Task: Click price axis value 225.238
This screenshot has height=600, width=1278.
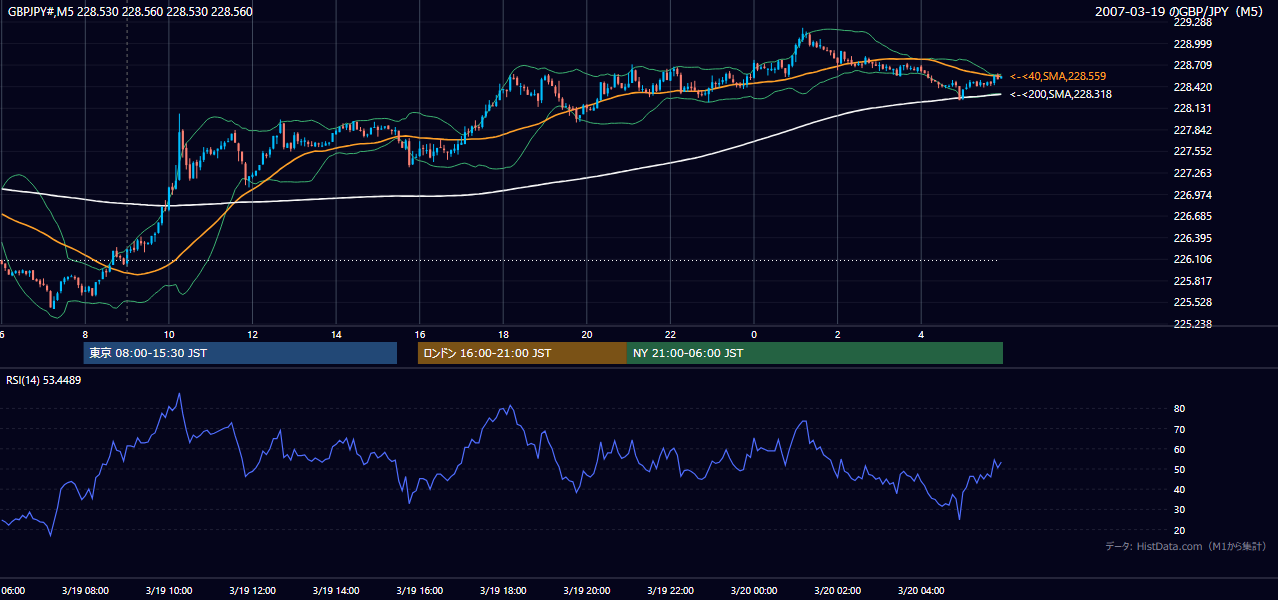Action: click(1192, 324)
